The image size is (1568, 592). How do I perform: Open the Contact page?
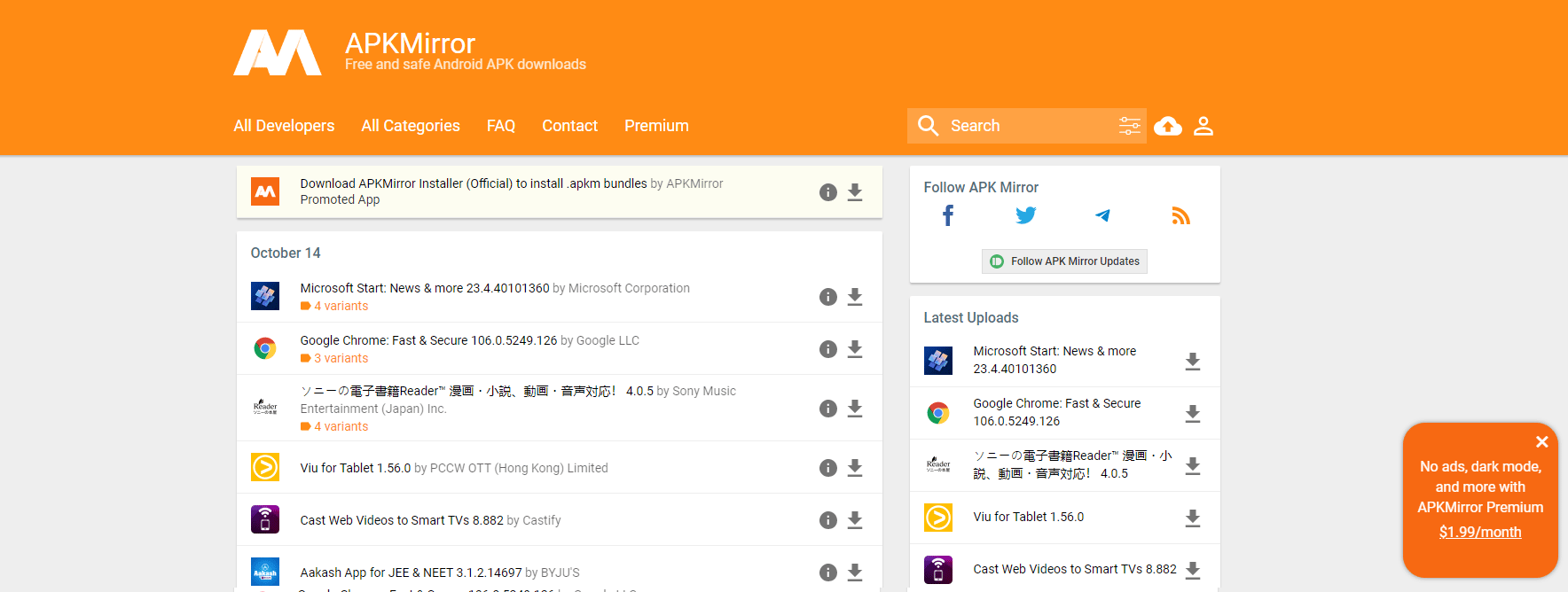[569, 126]
